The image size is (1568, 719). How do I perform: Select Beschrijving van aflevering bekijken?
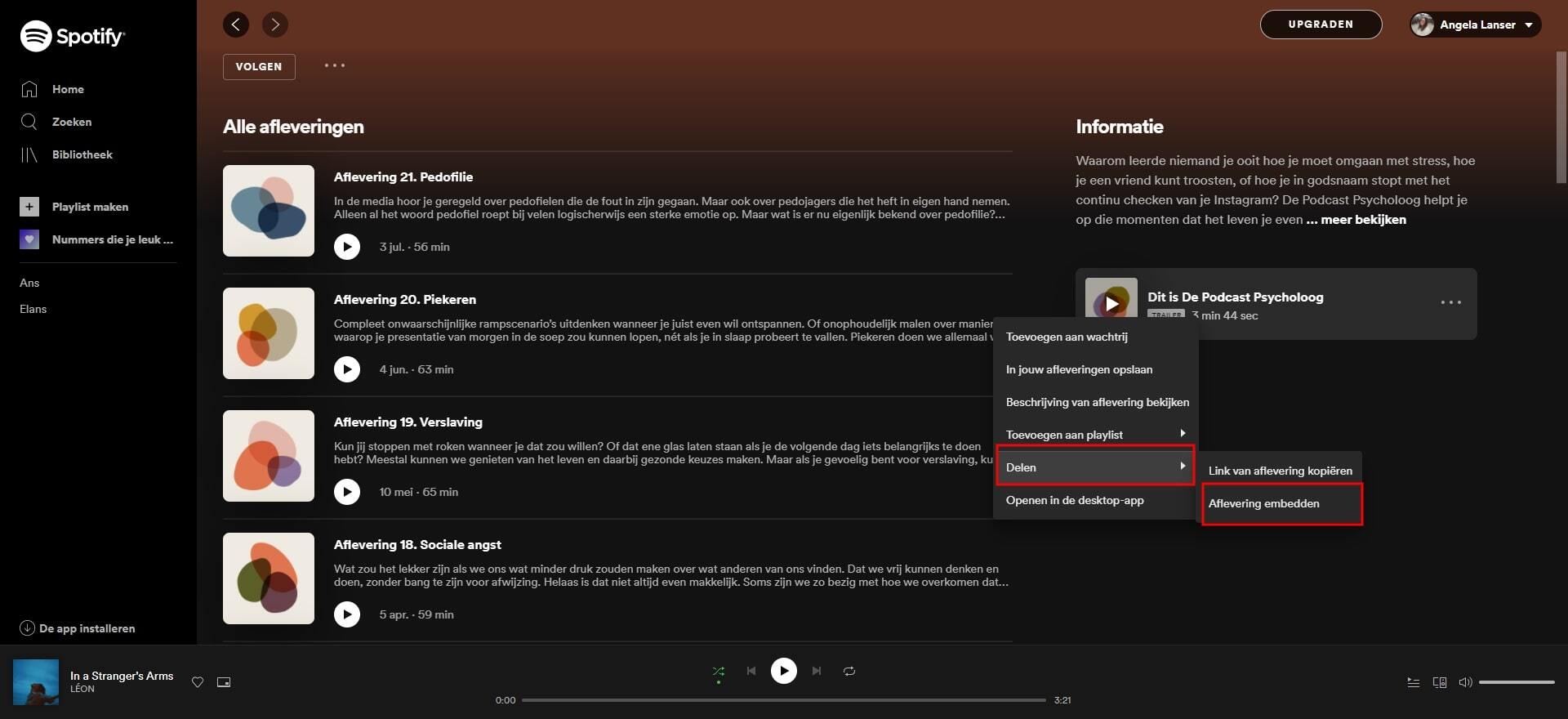[x=1095, y=402]
